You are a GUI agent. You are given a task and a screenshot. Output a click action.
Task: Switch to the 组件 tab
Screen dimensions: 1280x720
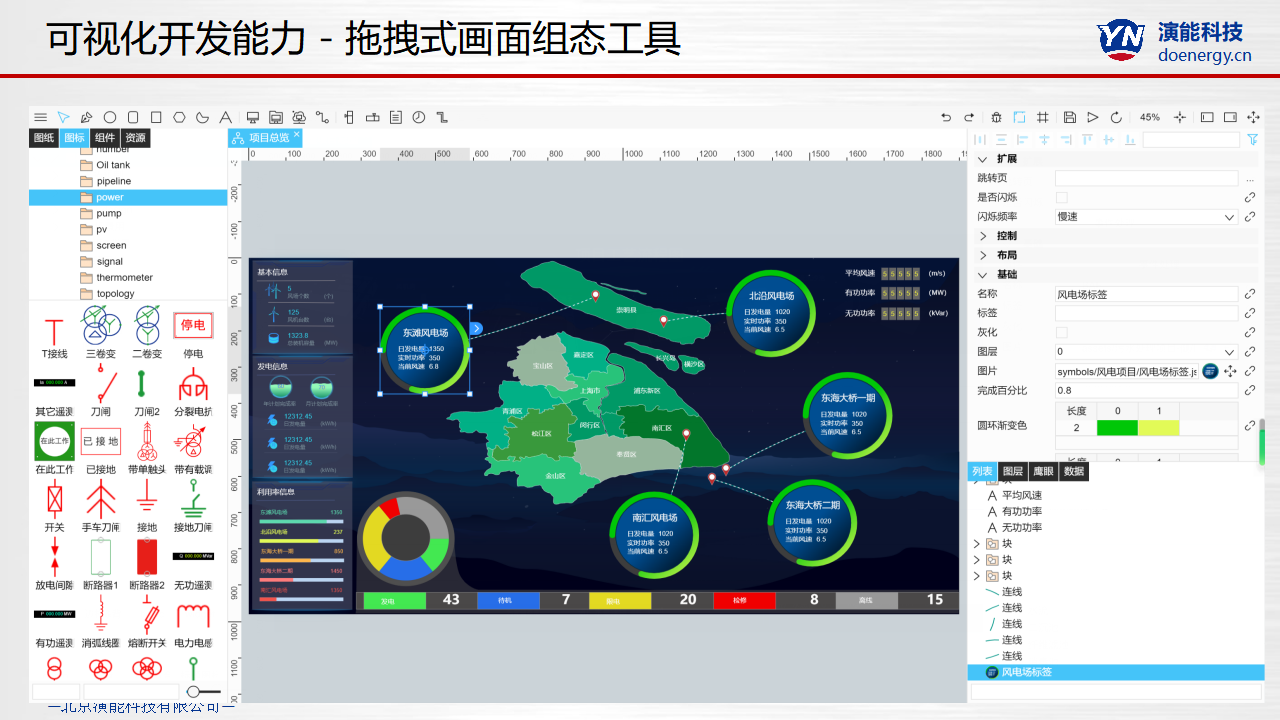pos(105,138)
